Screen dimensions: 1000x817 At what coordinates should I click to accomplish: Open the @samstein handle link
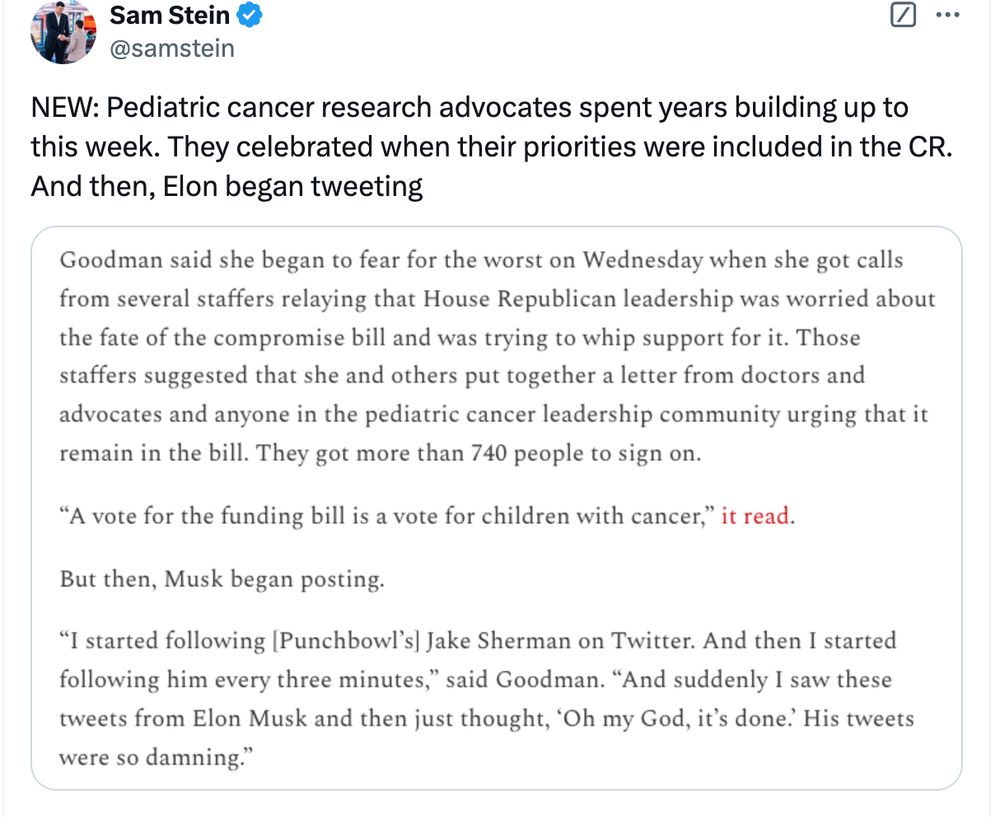[x=172, y=47]
